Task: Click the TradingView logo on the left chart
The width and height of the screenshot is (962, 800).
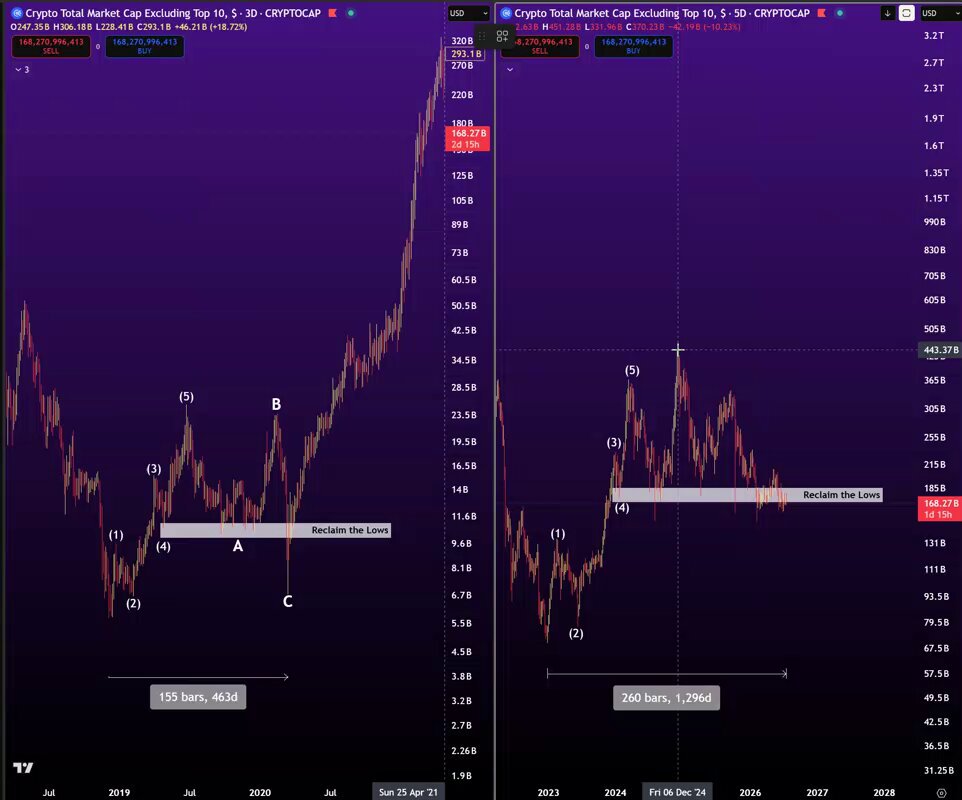Action: [x=23, y=767]
